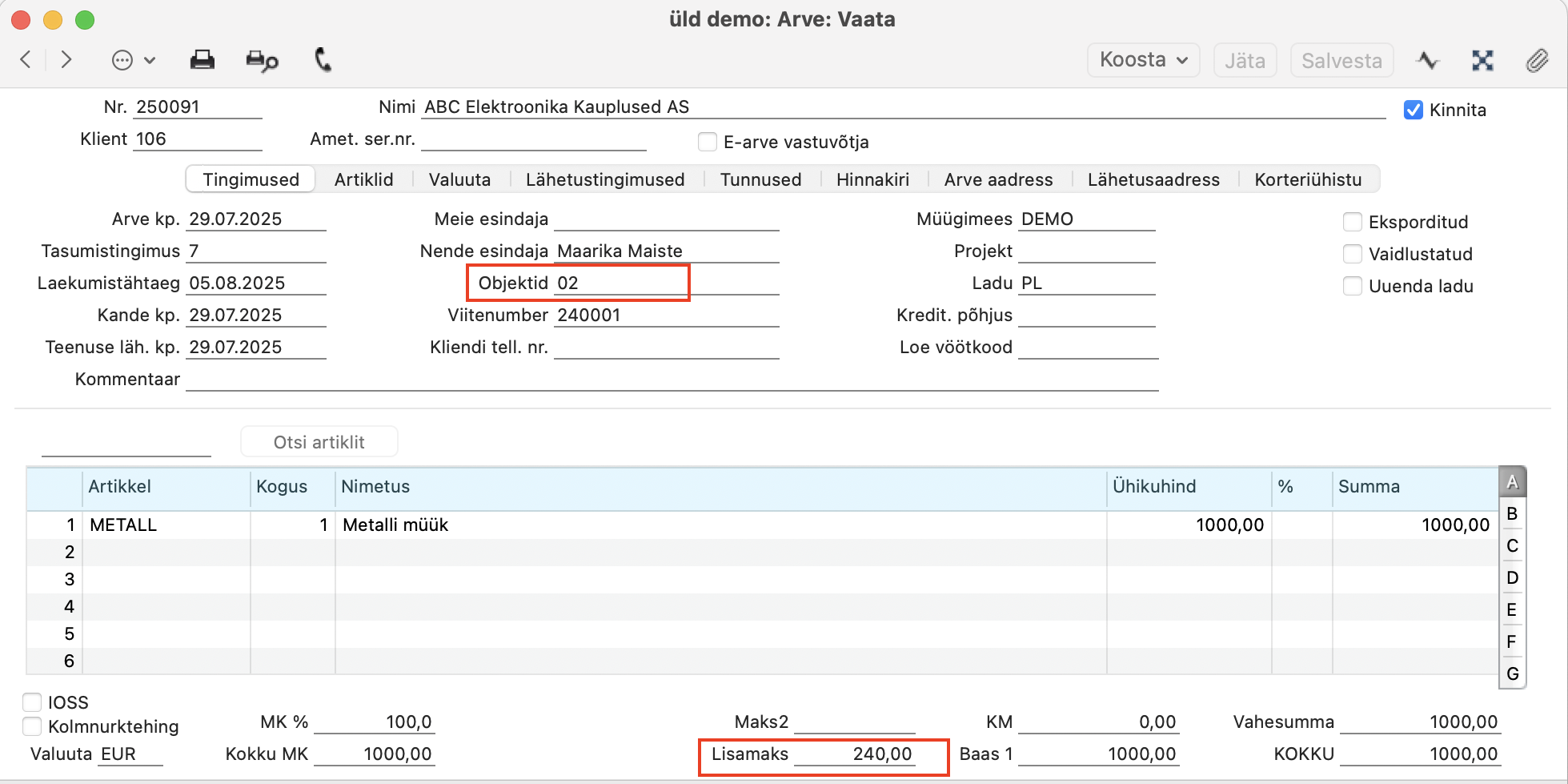The width and height of the screenshot is (1568, 784).
Task: Open the Valuuta tab
Action: tap(459, 179)
